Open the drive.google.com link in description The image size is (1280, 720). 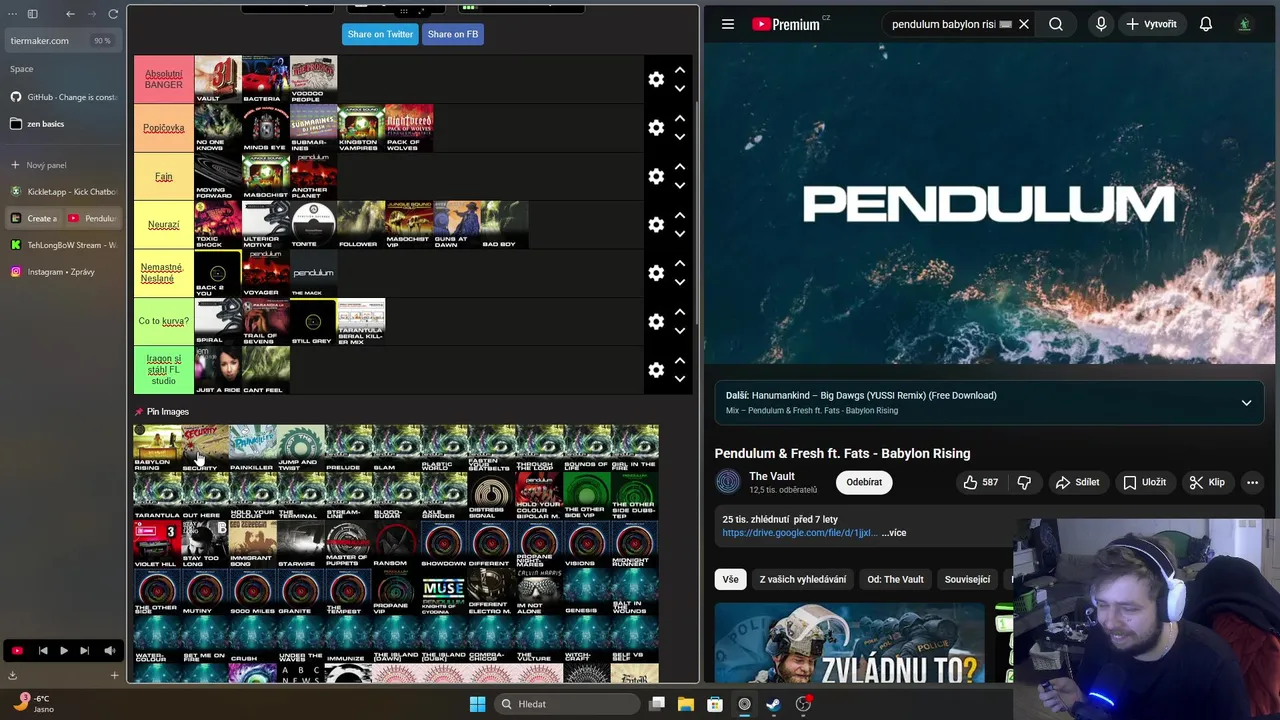(800, 533)
